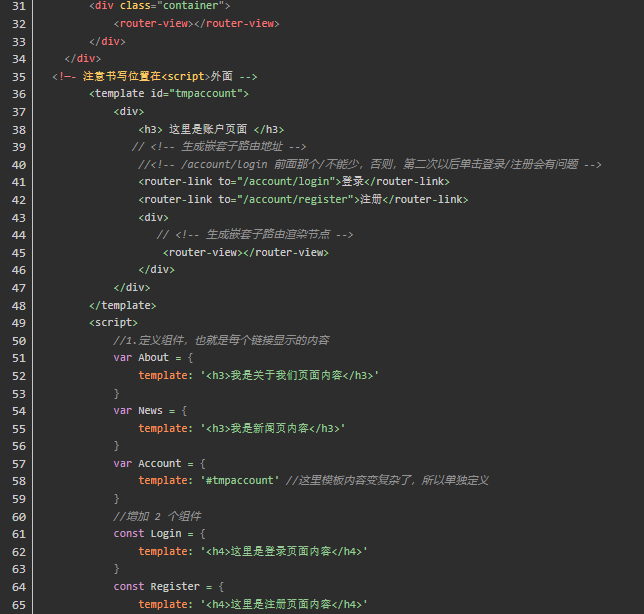Click the nested router-view tag on line 45
The height and width of the screenshot is (614, 644).
(245, 252)
